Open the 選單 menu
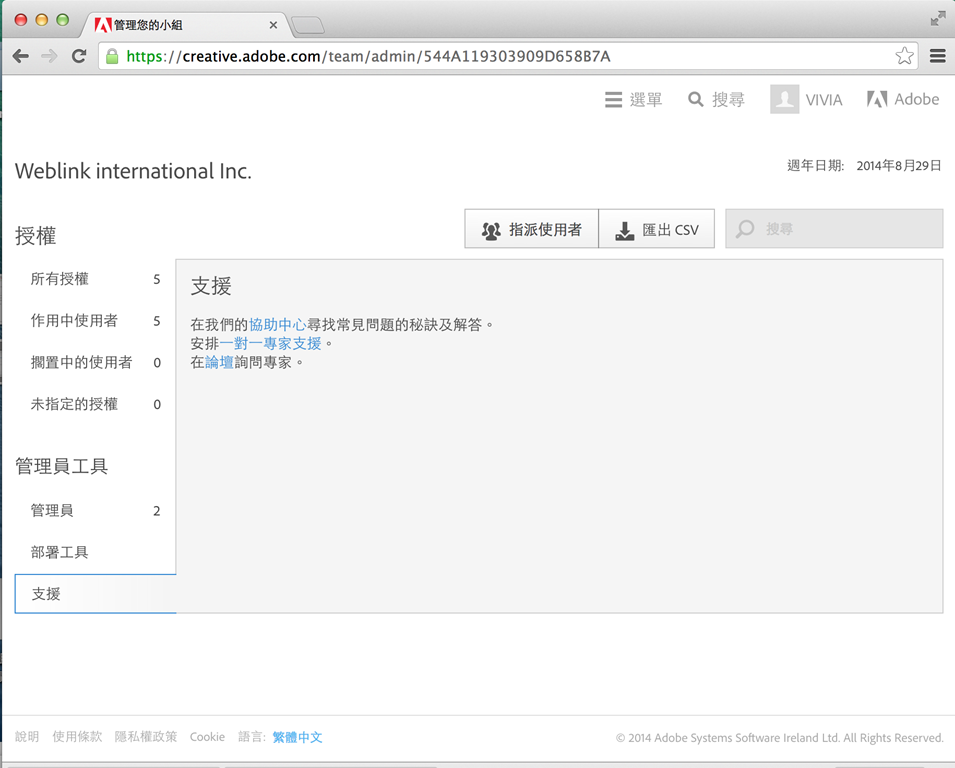 (633, 99)
